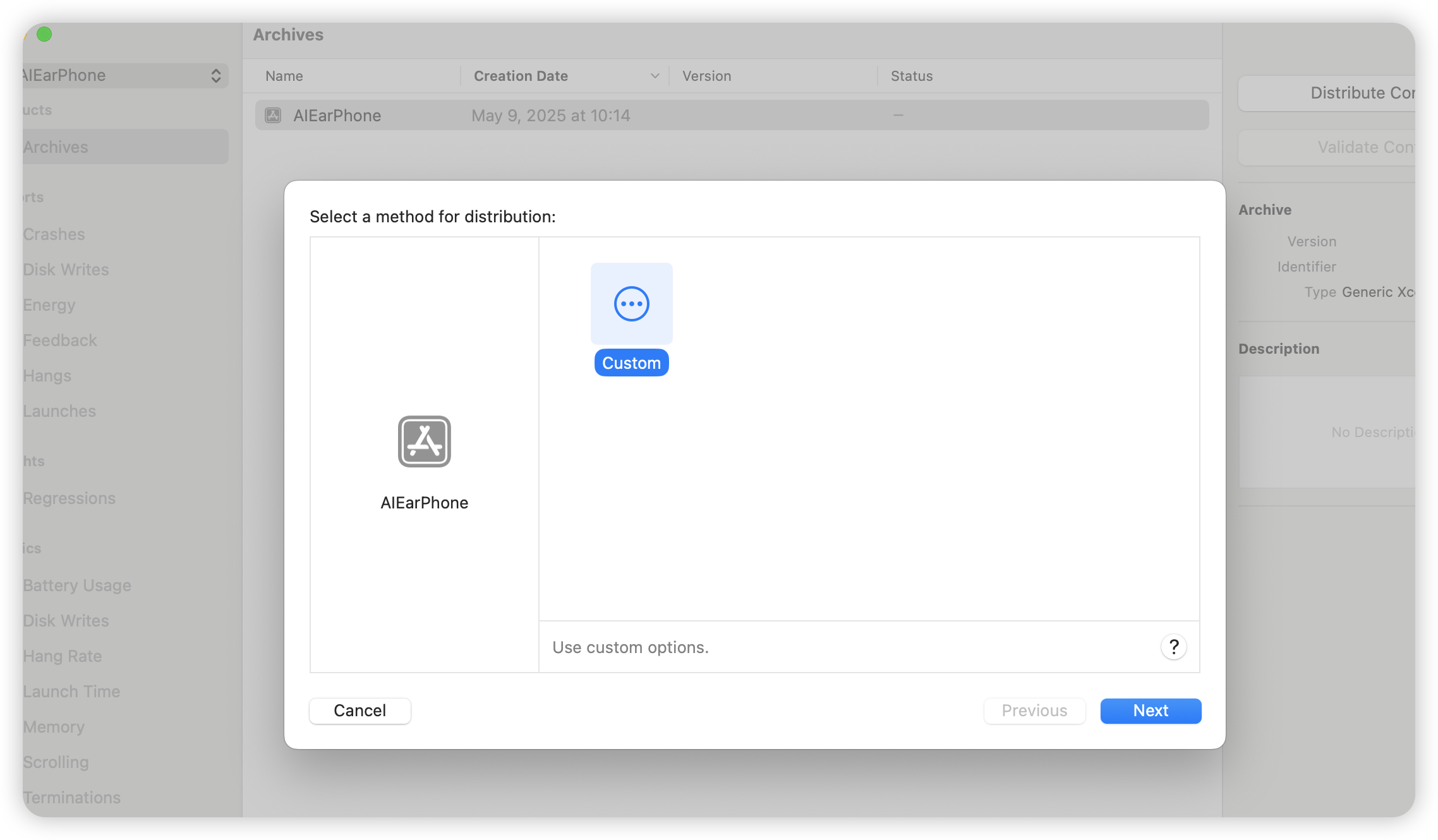Open Battery Usage metrics
Viewport: 1438px width, 840px height.
pos(77,585)
